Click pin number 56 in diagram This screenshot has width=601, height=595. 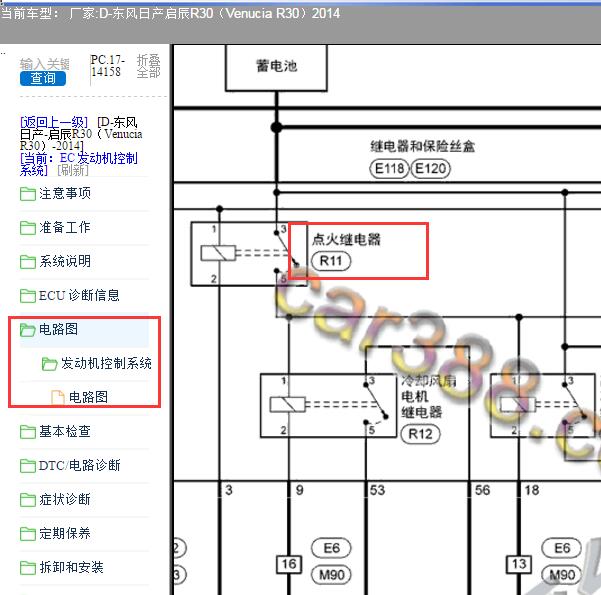[x=482, y=490]
